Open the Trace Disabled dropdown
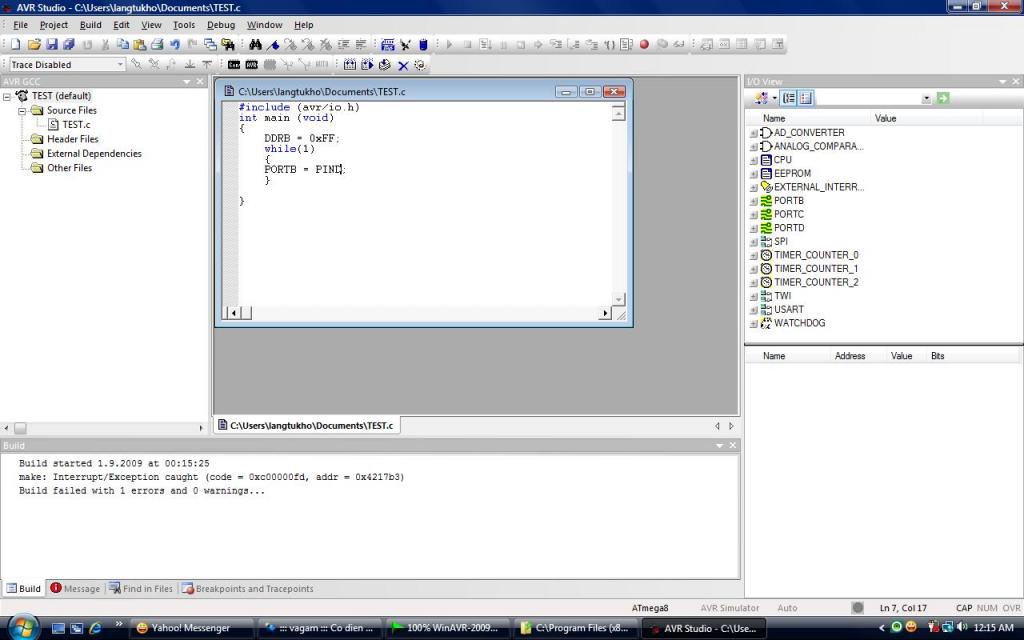The image size is (1024, 640). [120, 65]
